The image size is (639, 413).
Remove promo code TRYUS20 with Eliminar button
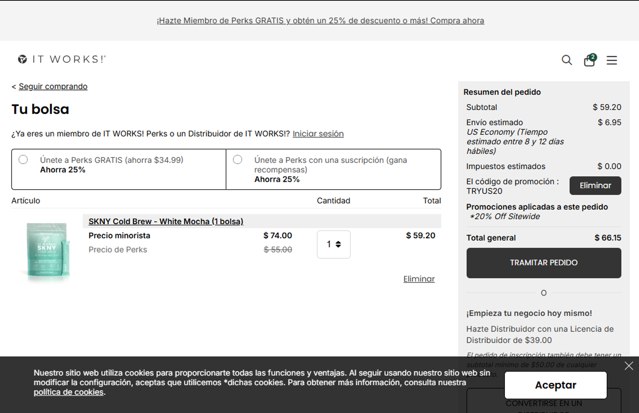pos(595,186)
